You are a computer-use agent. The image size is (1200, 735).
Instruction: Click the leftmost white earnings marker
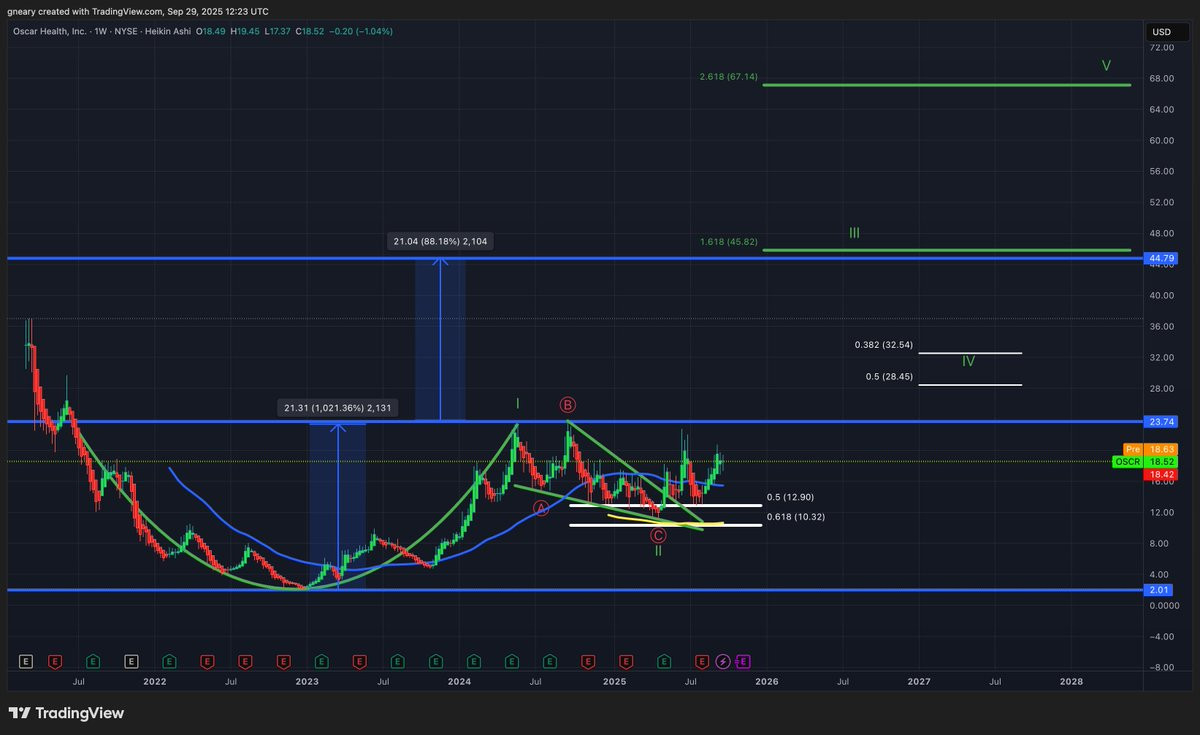click(26, 661)
